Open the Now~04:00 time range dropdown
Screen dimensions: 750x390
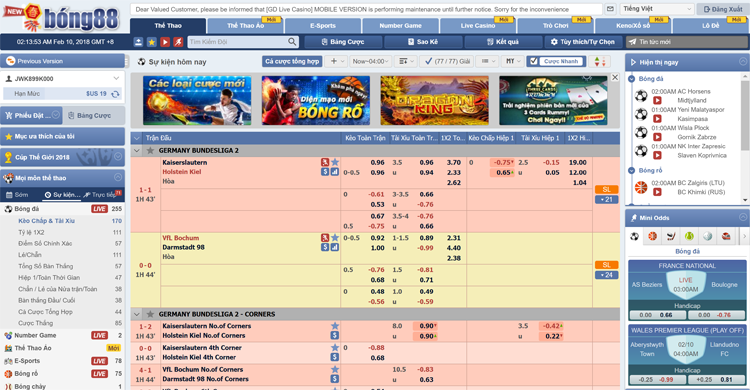point(370,61)
